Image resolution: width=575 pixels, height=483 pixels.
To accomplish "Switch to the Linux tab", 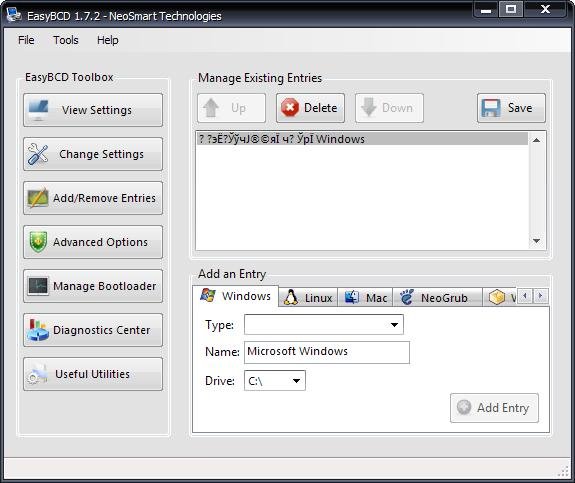I will click(x=308, y=297).
